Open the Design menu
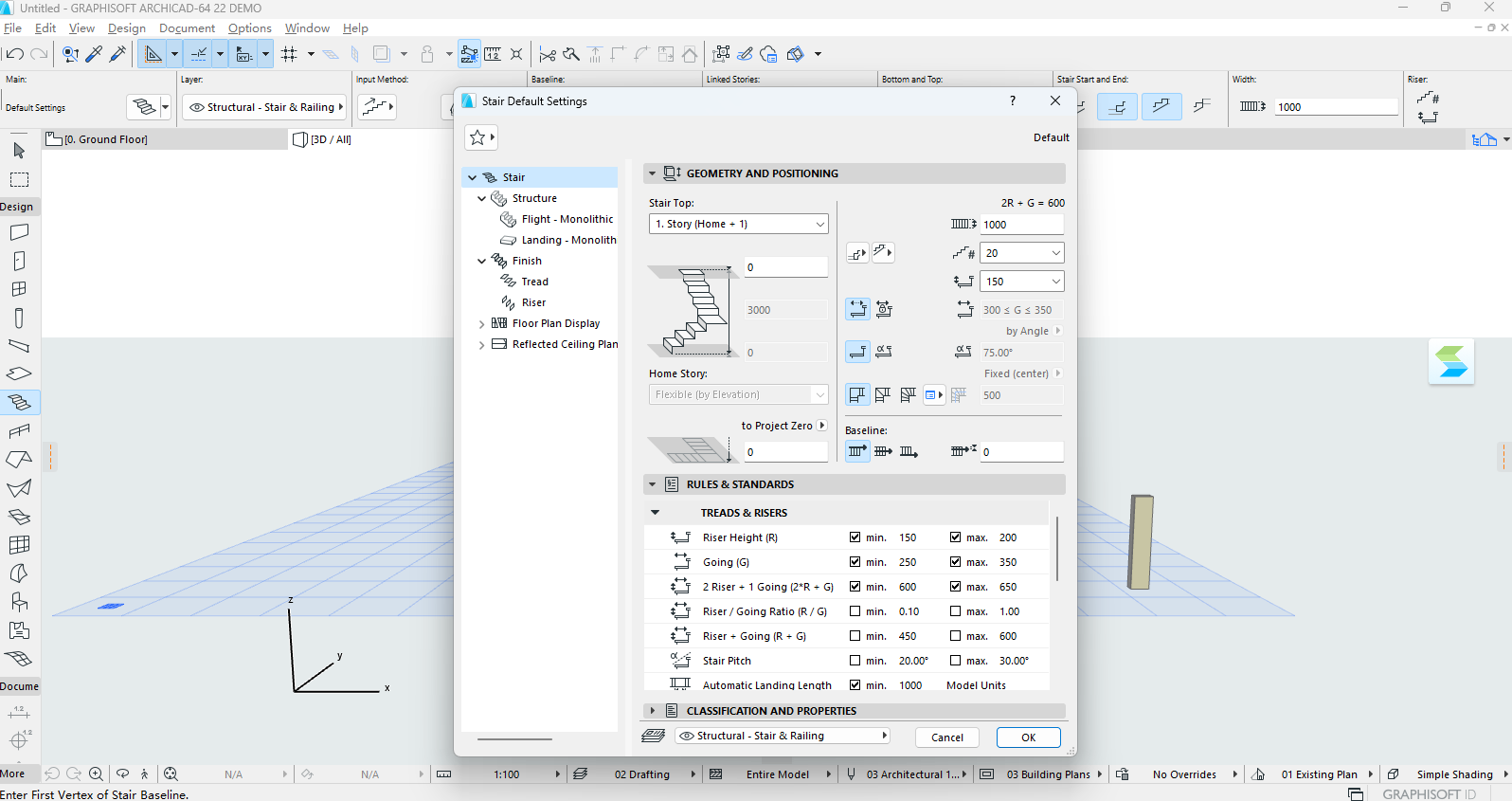This screenshot has width=1512, height=801. 127,28
